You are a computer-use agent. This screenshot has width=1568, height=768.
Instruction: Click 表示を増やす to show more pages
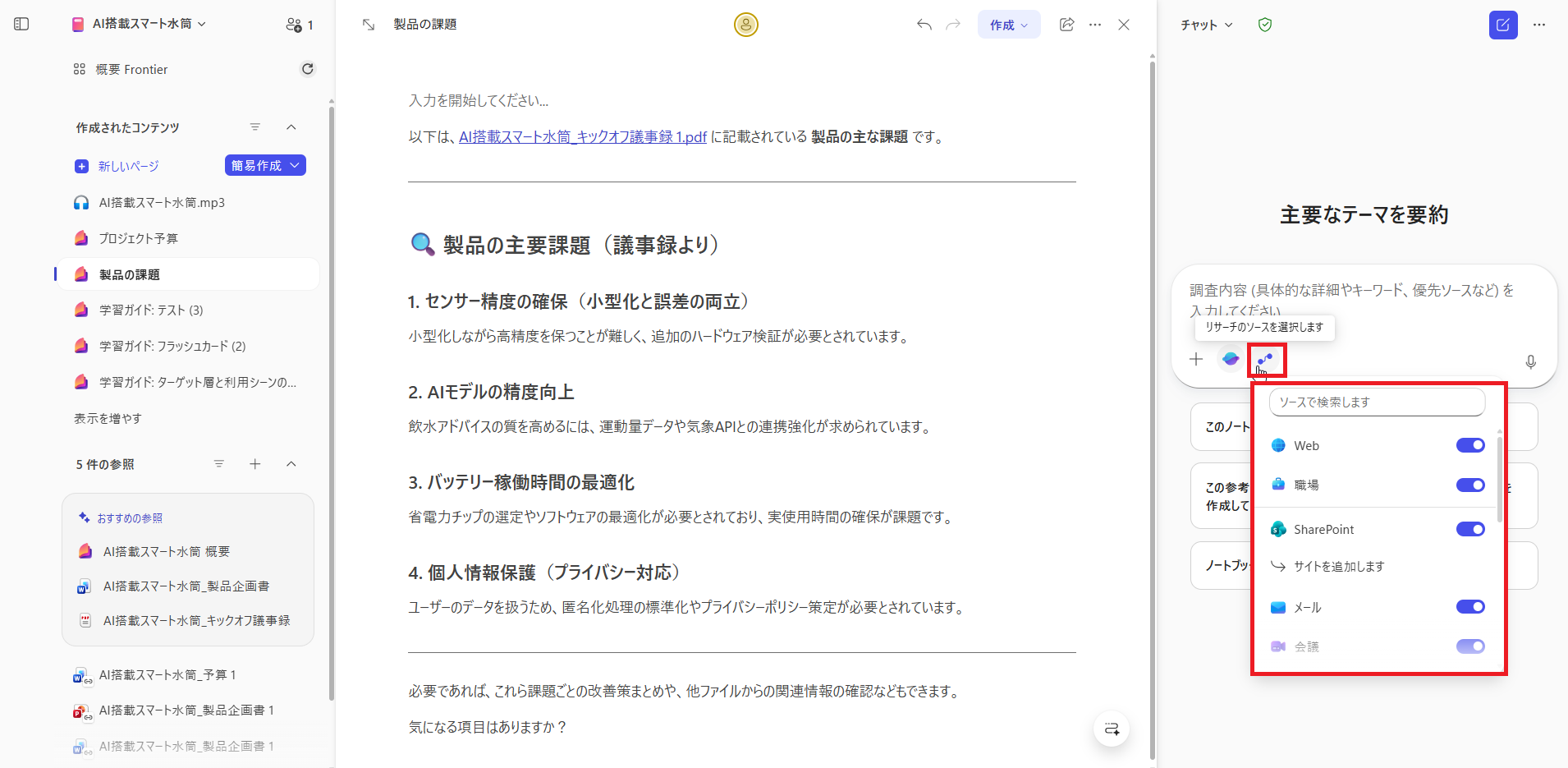coord(107,418)
